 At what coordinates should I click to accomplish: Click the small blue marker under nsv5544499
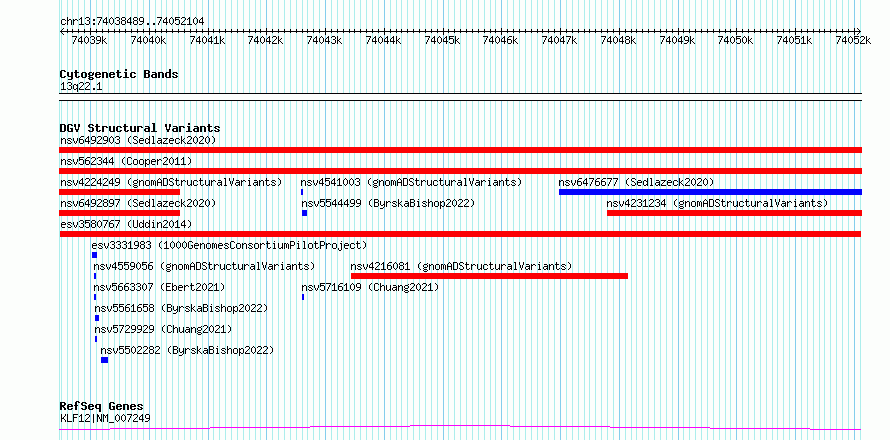304,213
